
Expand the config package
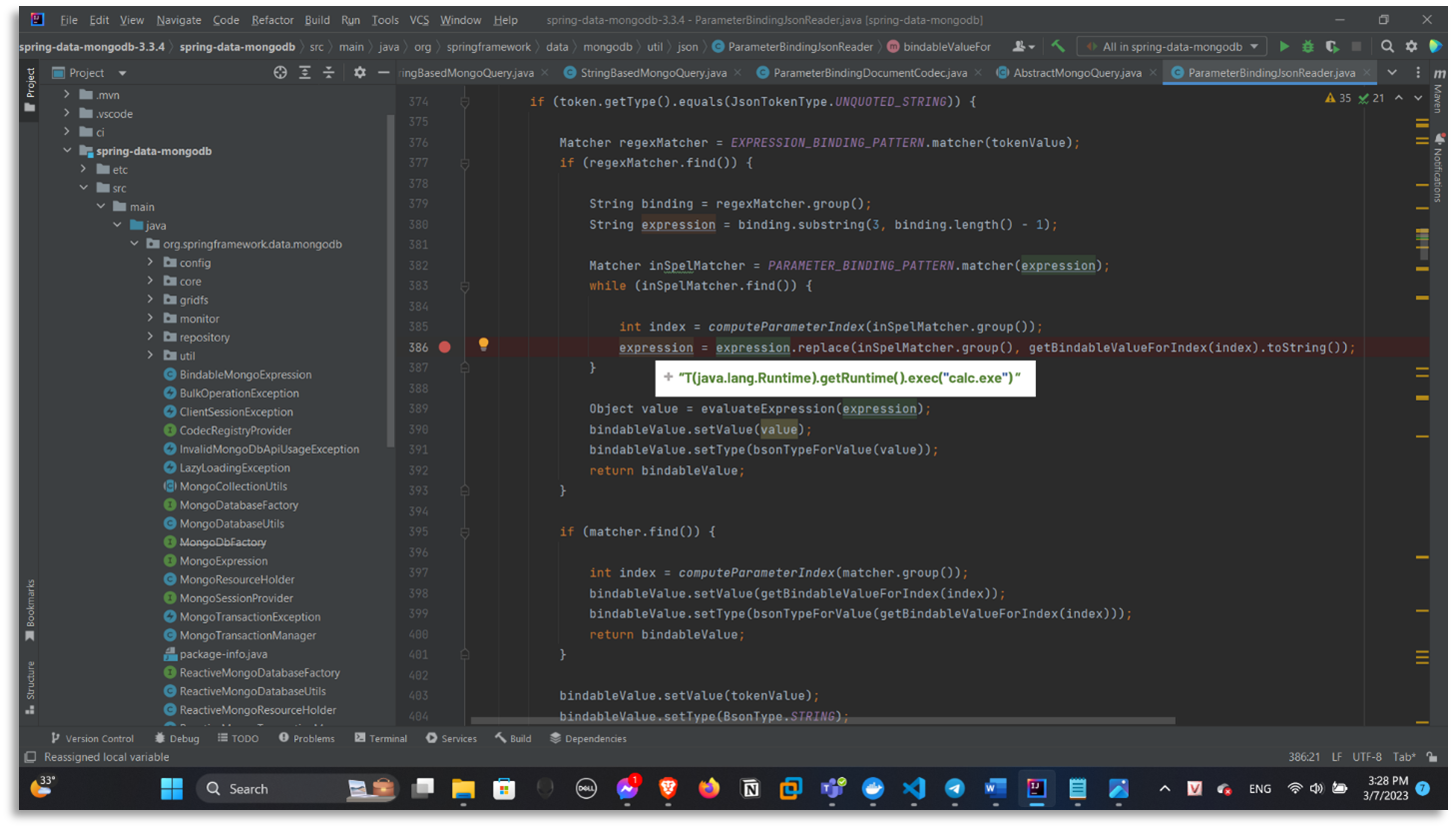(x=150, y=263)
